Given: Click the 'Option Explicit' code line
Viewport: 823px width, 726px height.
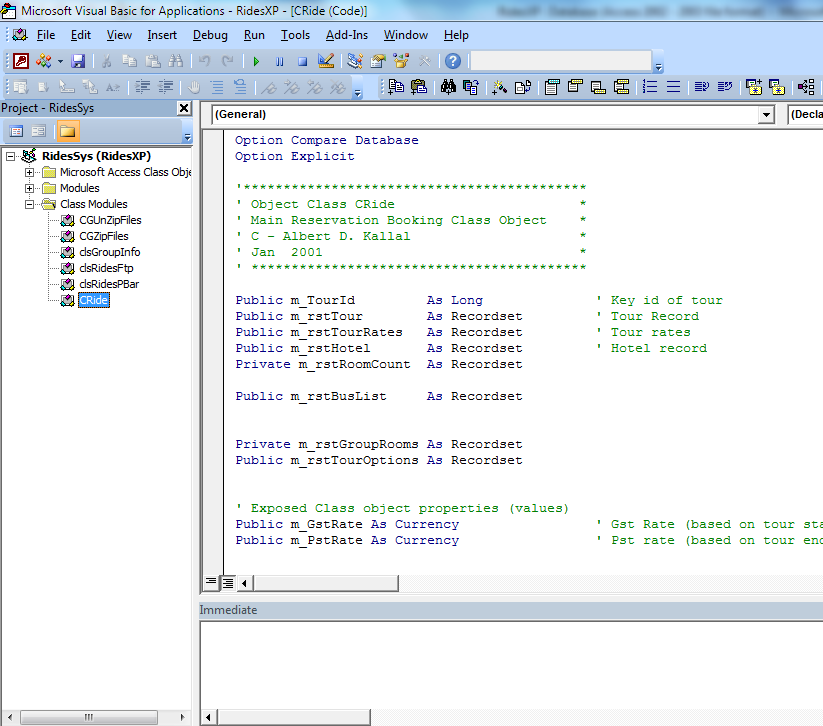Looking at the screenshot, I should (x=294, y=156).
